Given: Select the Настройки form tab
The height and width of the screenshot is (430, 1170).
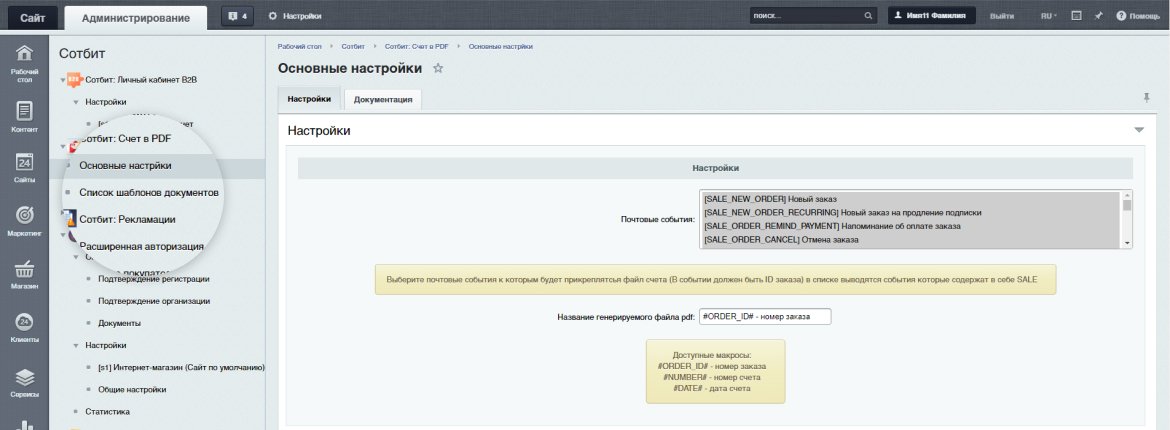Looking at the screenshot, I should pyautogui.click(x=309, y=99).
